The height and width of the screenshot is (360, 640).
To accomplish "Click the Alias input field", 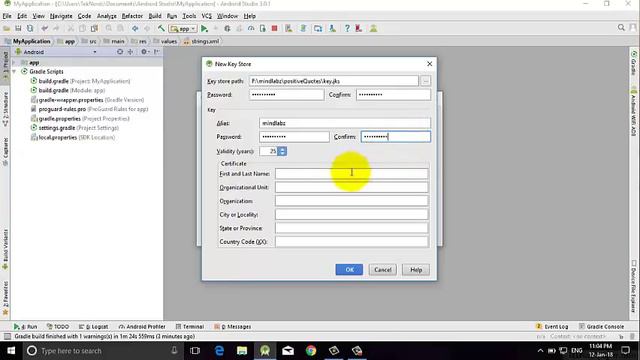I will click(x=344, y=123).
